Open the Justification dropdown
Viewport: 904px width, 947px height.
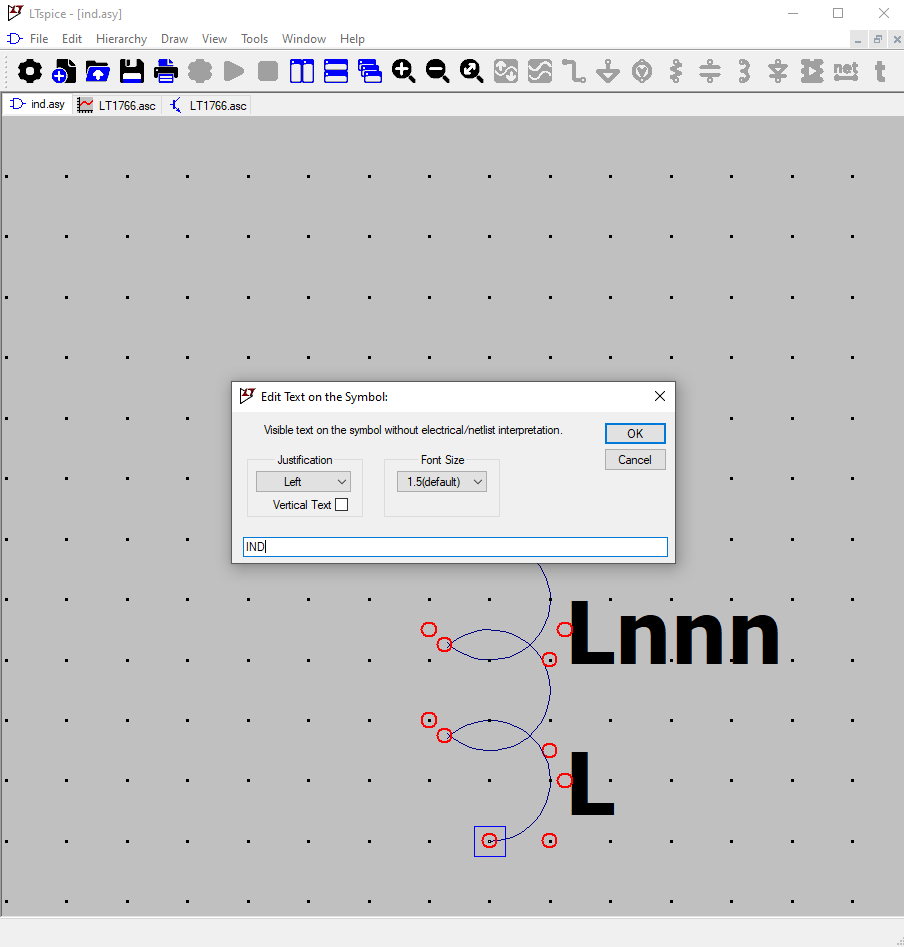tap(303, 482)
